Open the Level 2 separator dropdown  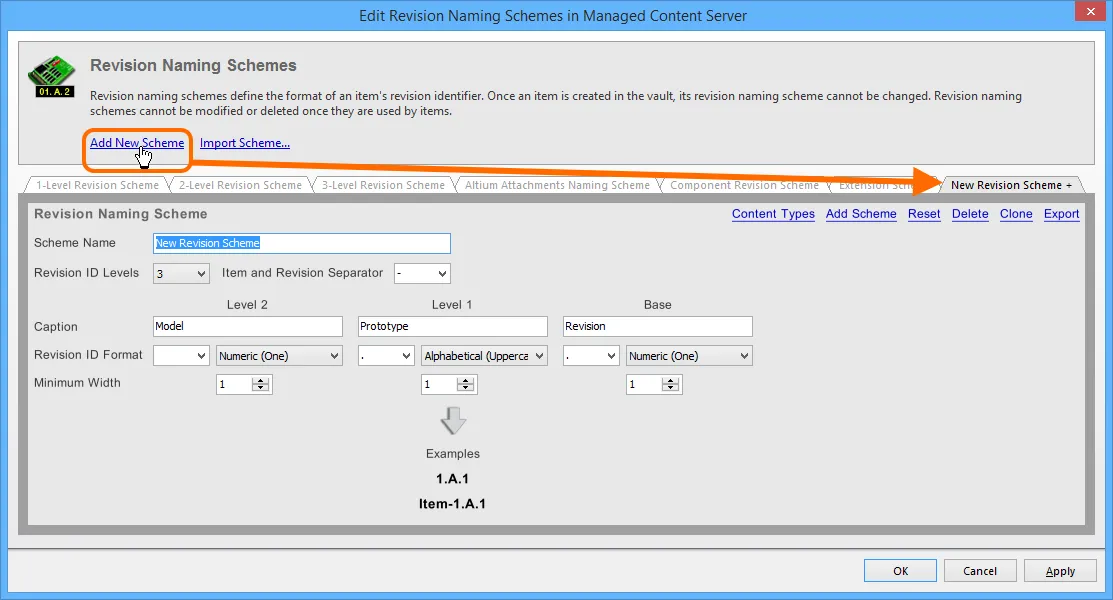181,356
